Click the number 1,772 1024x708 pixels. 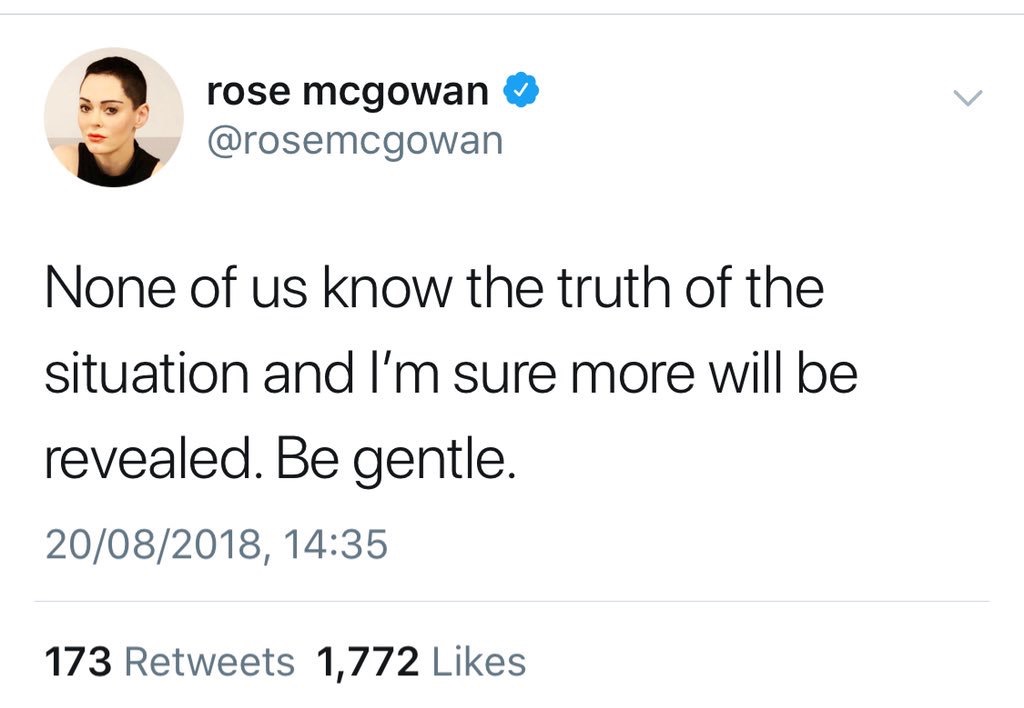tap(368, 662)
